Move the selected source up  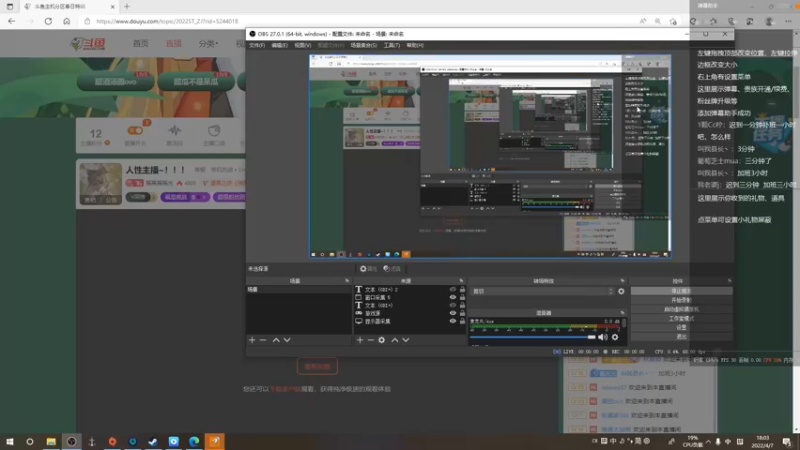[395, 340]
